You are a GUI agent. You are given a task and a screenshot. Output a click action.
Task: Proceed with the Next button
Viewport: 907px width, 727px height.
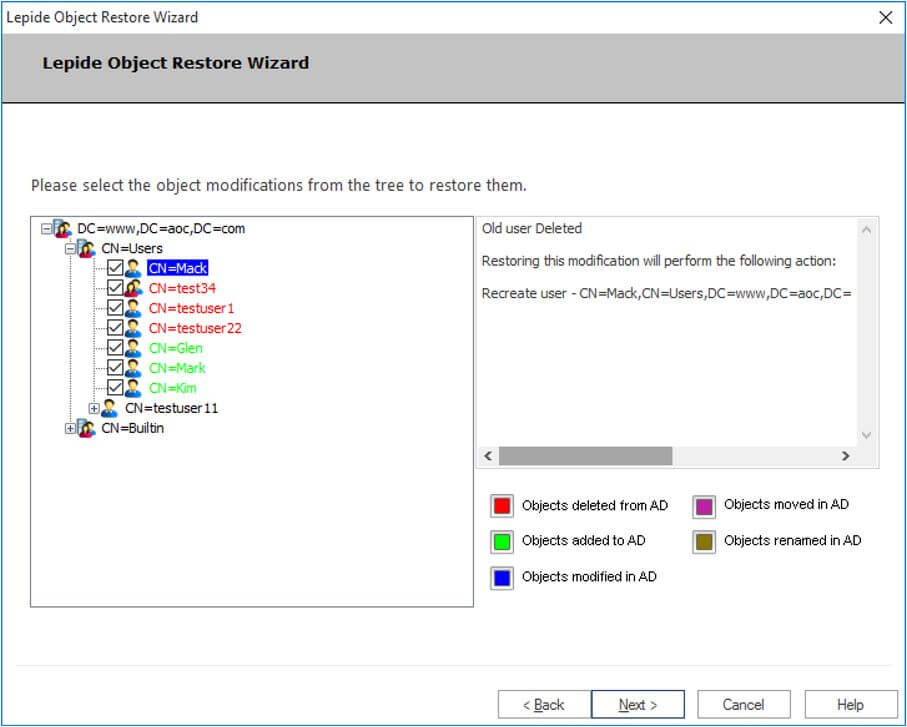[638, 704]
